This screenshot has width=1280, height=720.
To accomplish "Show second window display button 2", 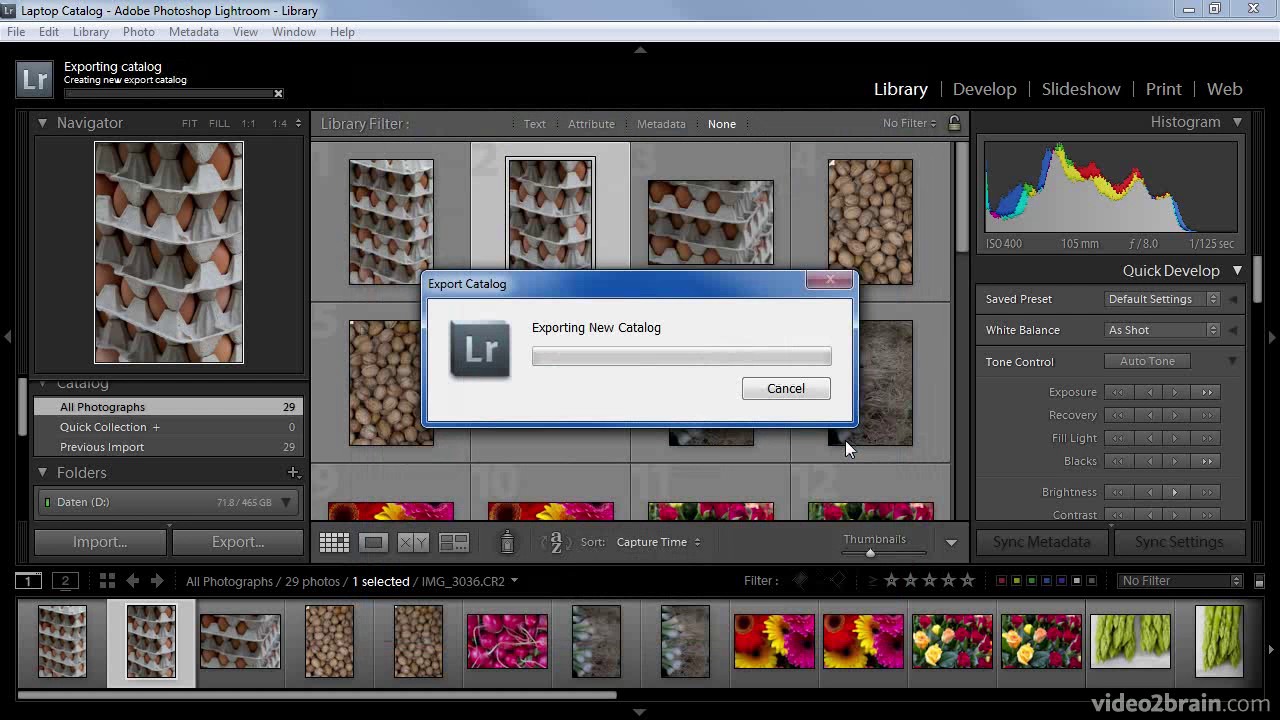I will (65, 581).
